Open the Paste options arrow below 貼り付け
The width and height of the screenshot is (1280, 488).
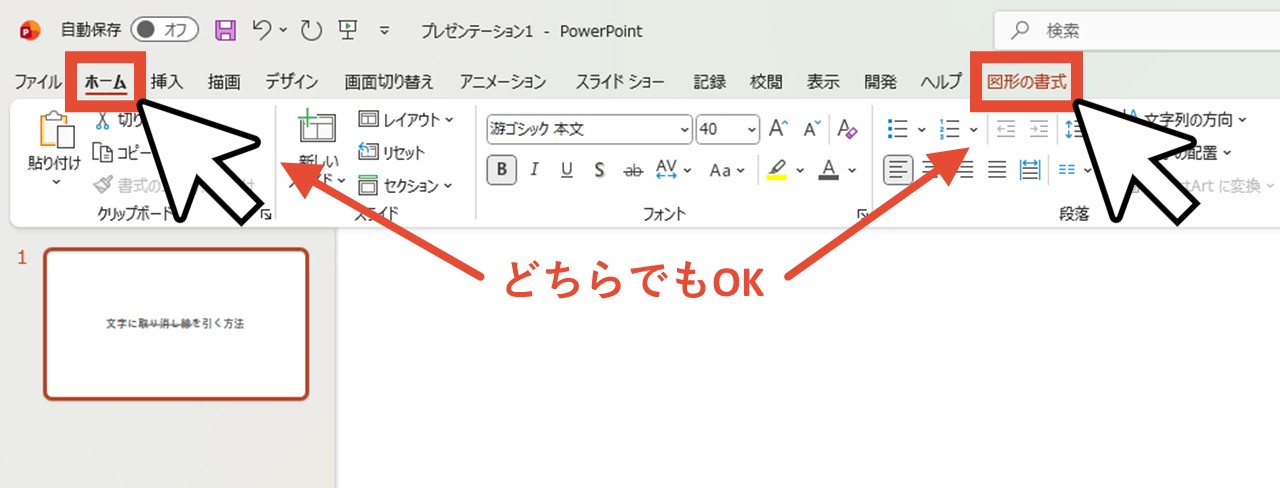(x=55, y=182)
